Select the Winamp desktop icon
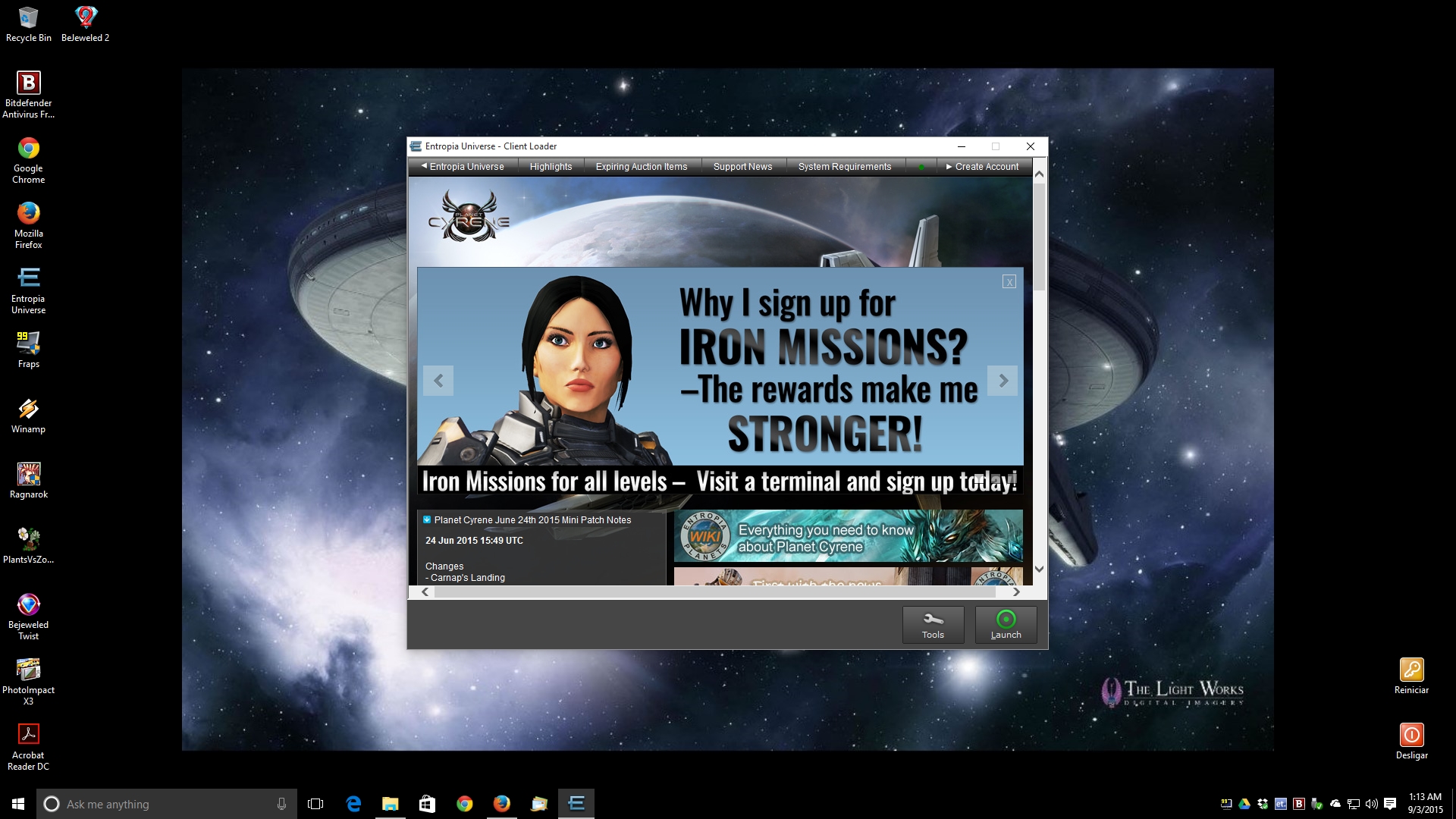The width and height of the screenshot is (1456, 819). point(28,416)
